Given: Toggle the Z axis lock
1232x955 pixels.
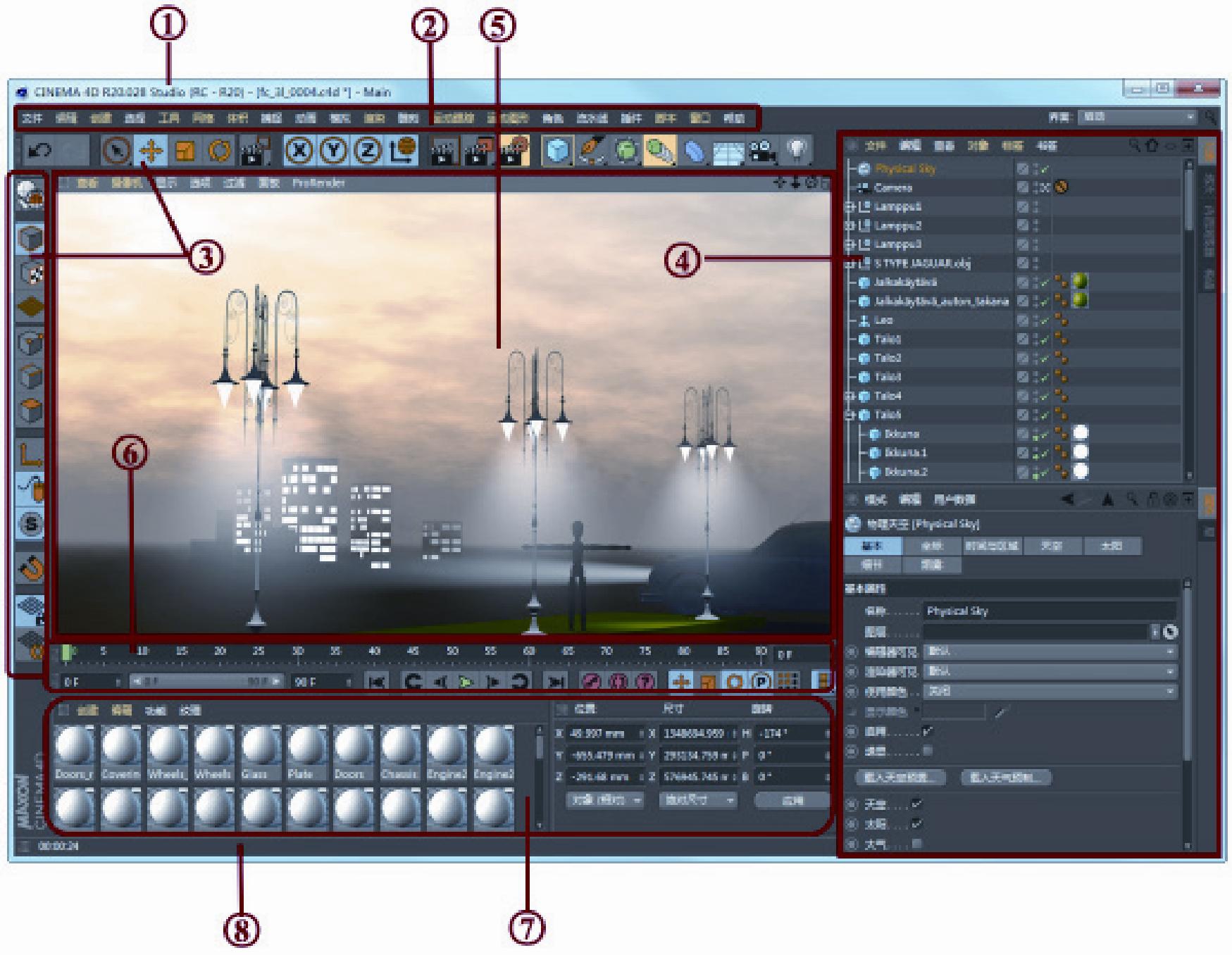Looking at the screenshot, I should (367, 151).
